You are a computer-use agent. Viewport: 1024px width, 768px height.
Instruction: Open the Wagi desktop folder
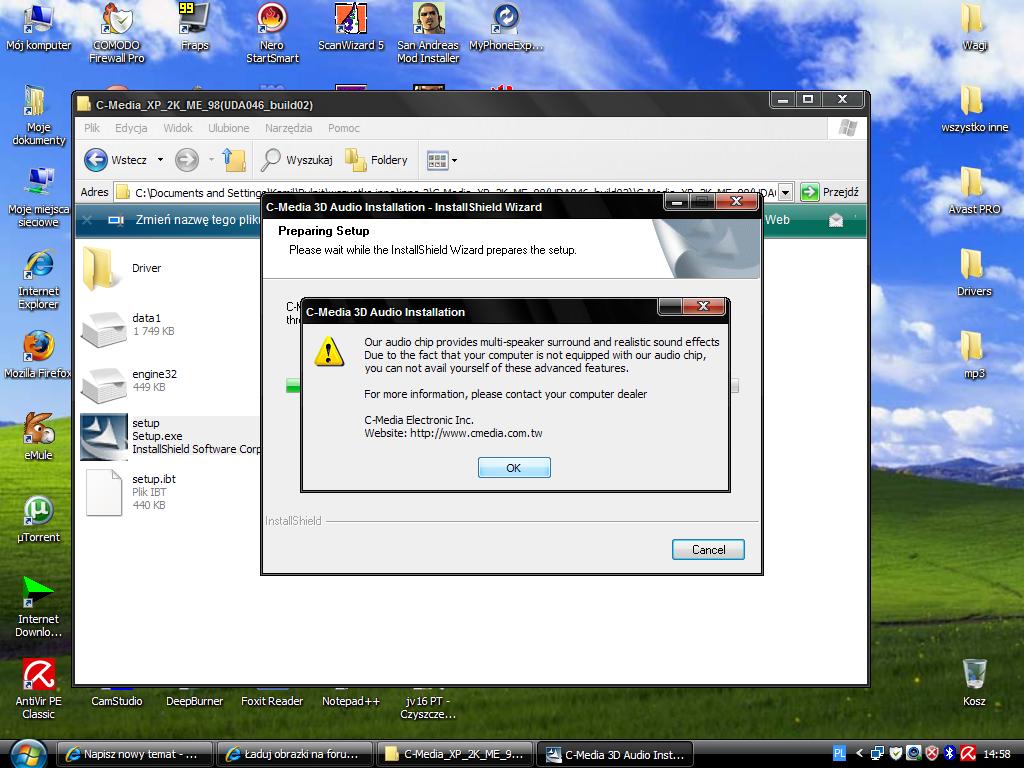(x=974, y=27)
